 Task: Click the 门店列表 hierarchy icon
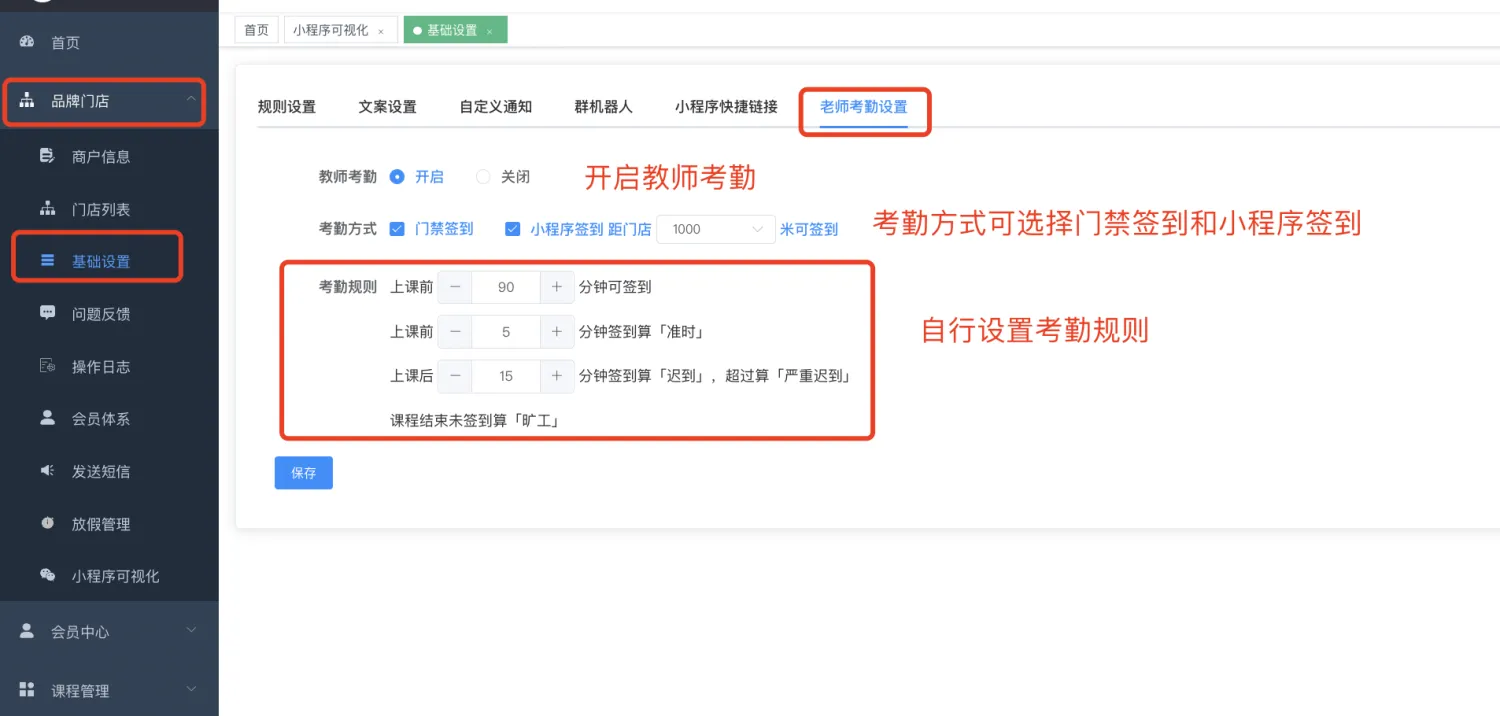pyautogui.click(x=47, y=209)
